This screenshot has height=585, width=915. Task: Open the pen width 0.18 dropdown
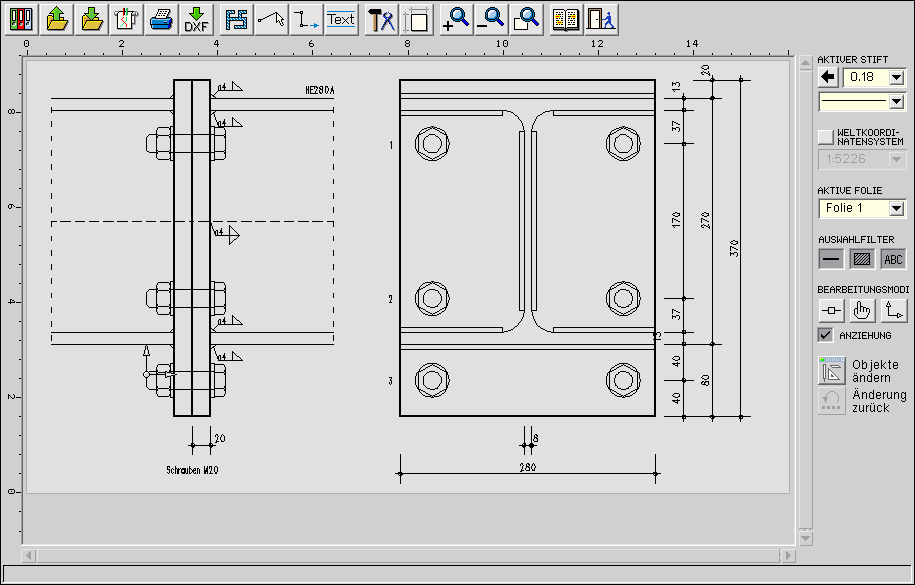pos(896,77)
